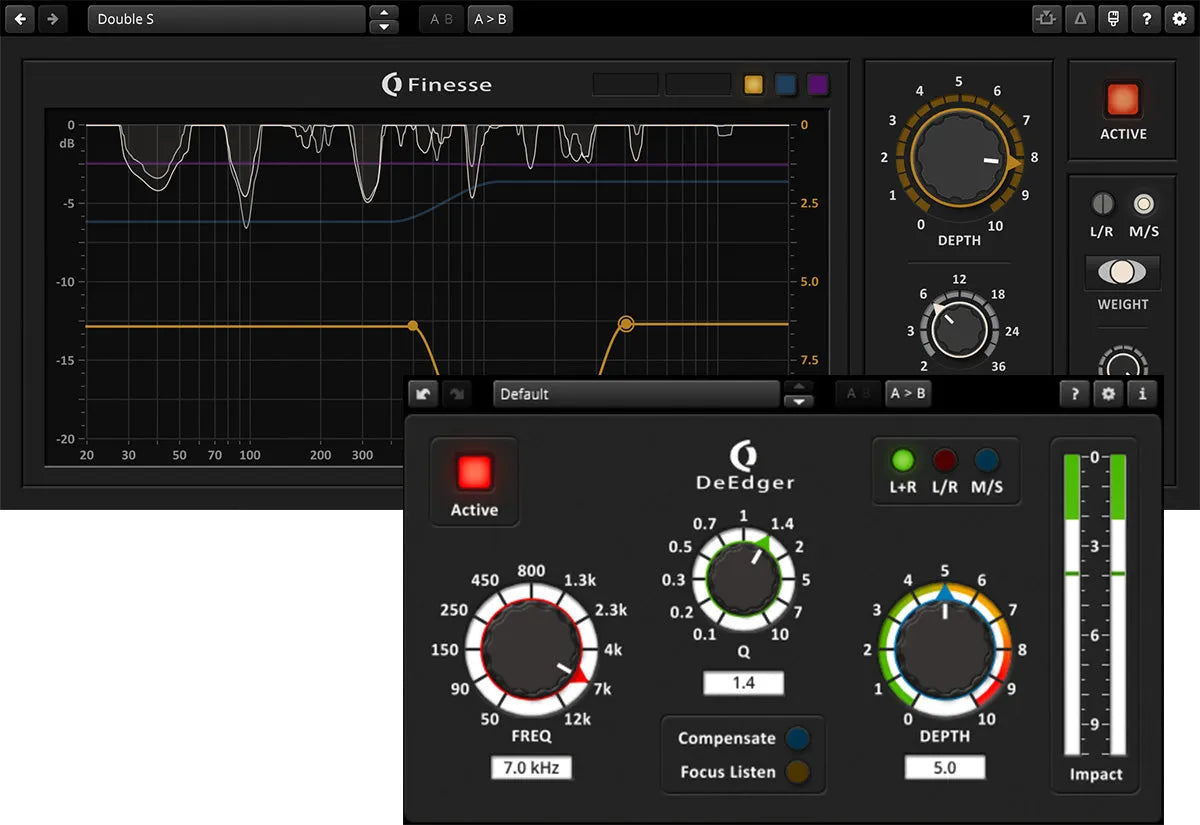The width and height of the screenshot is (1200, 825).
Task: Open the "Default" preset list in DeEdger
Action: click(635, 393)
